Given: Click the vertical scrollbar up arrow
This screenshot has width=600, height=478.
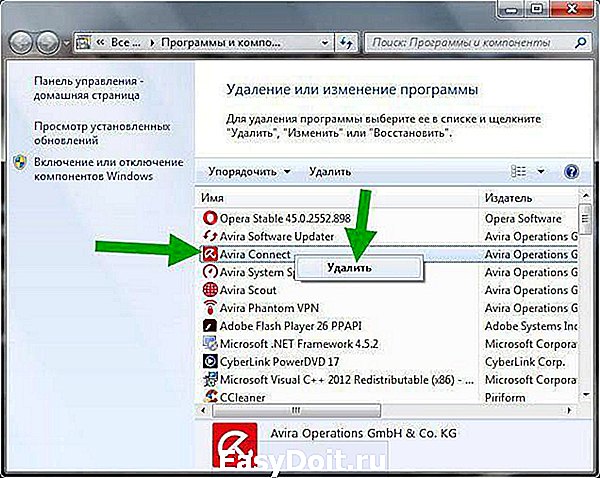Looking at the screenshot, I should tap(585, 196).
